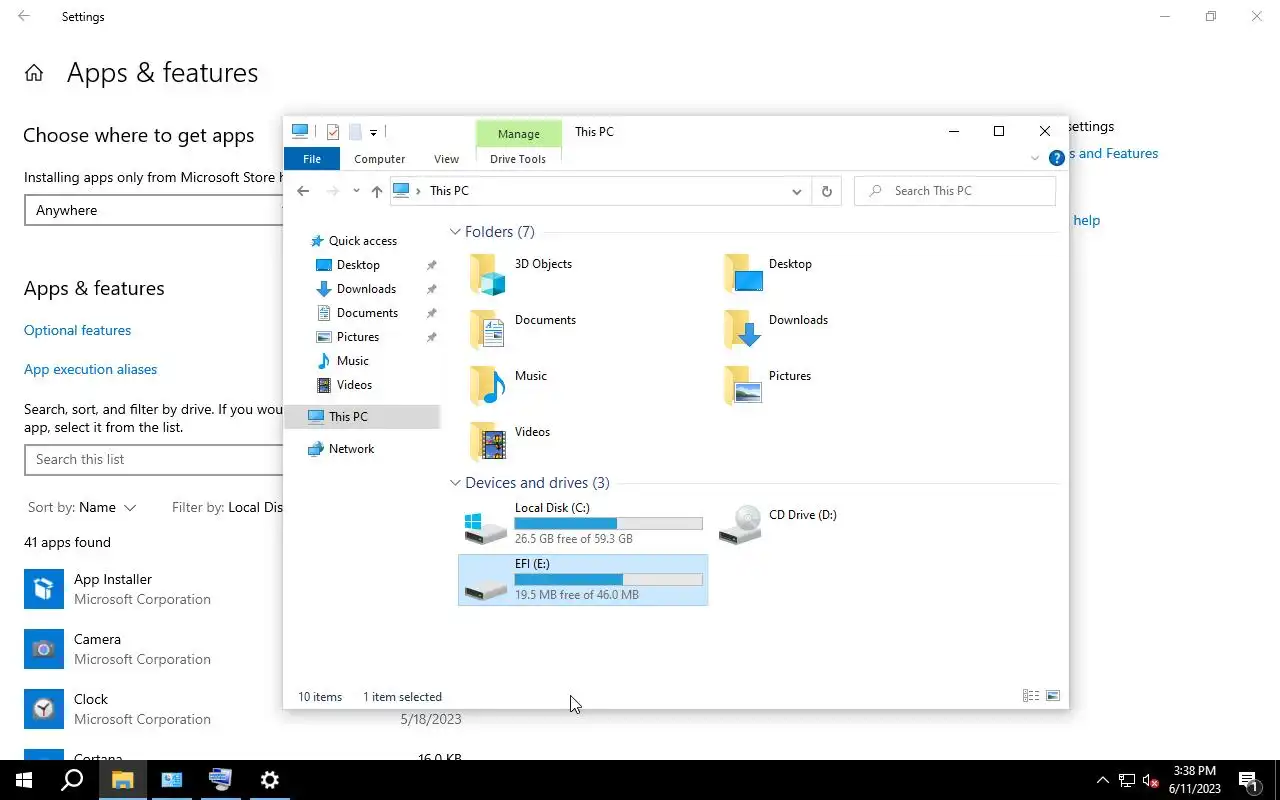The height and width of the screenshot is (800, 1280).
Task: Open taskbar Search
Action: pos(72,780)
